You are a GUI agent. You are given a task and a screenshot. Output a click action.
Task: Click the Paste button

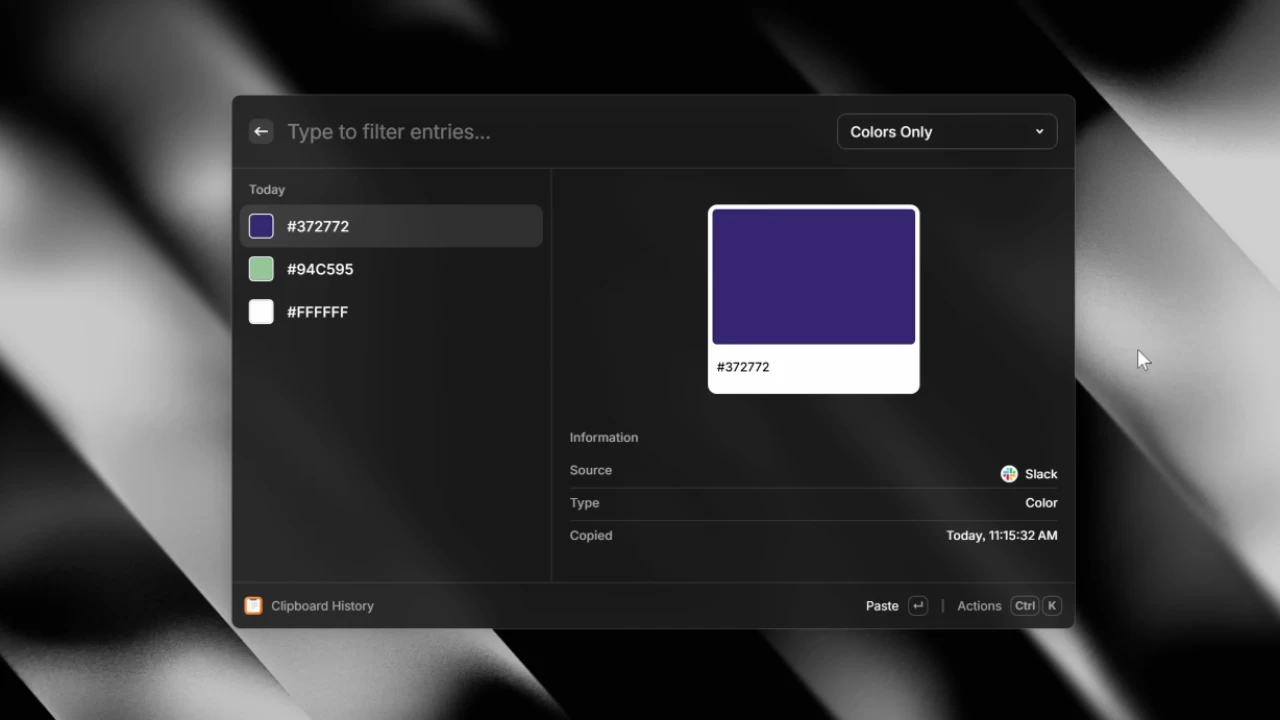882,605
